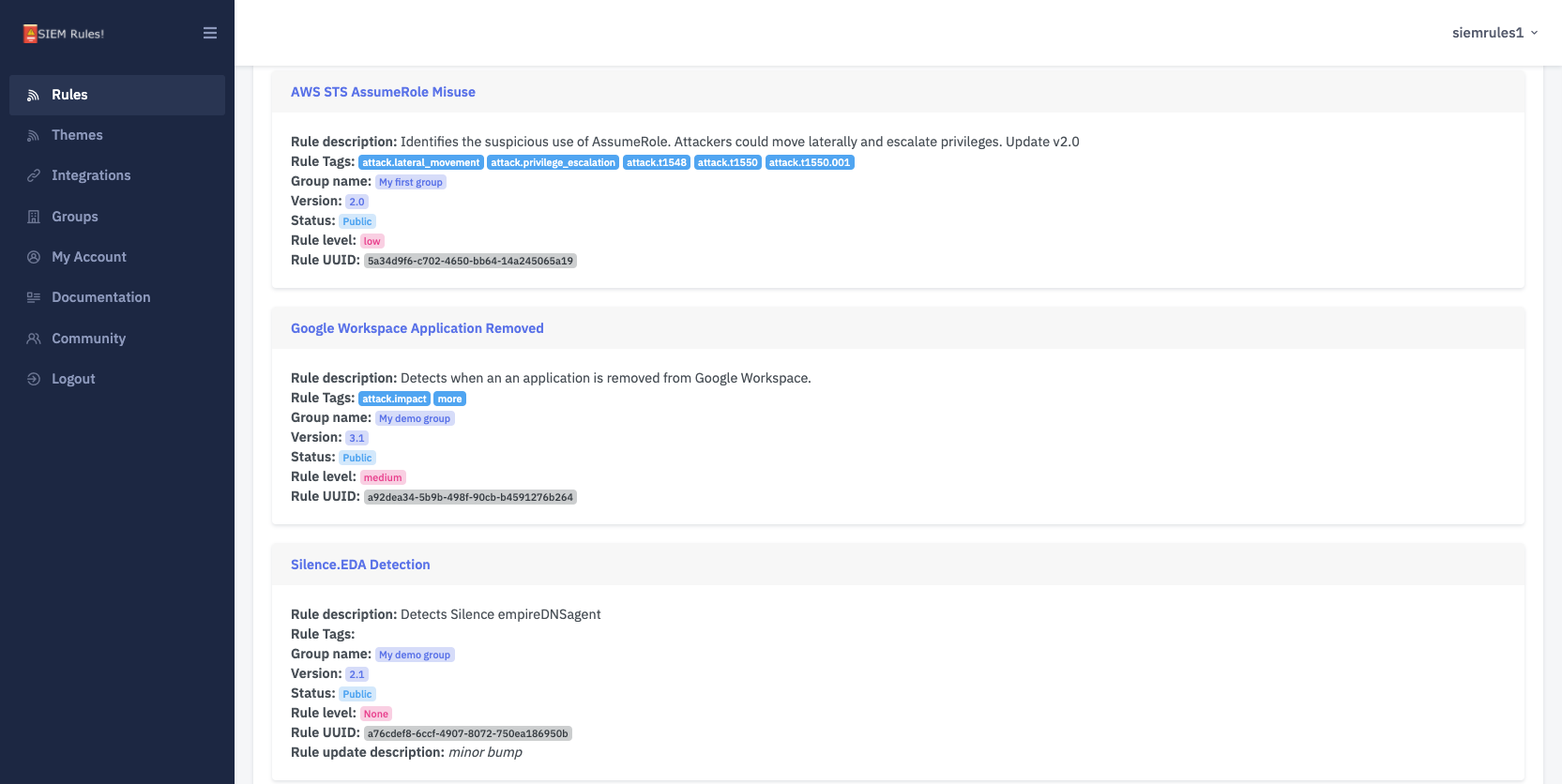Click the Rules feed icon in sidebar
Image resolution: width=1562 pixels, height=784 pixels.
click(x=33, y=95)
